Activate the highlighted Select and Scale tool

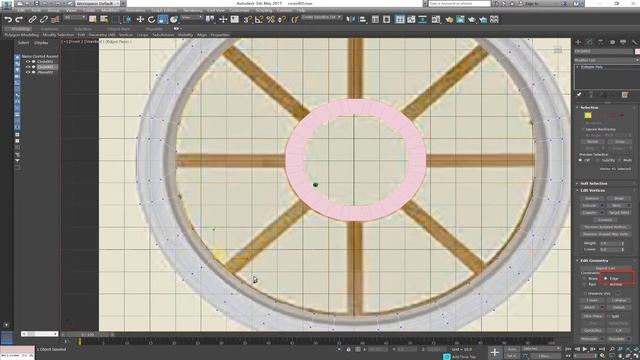coord(163,19)
